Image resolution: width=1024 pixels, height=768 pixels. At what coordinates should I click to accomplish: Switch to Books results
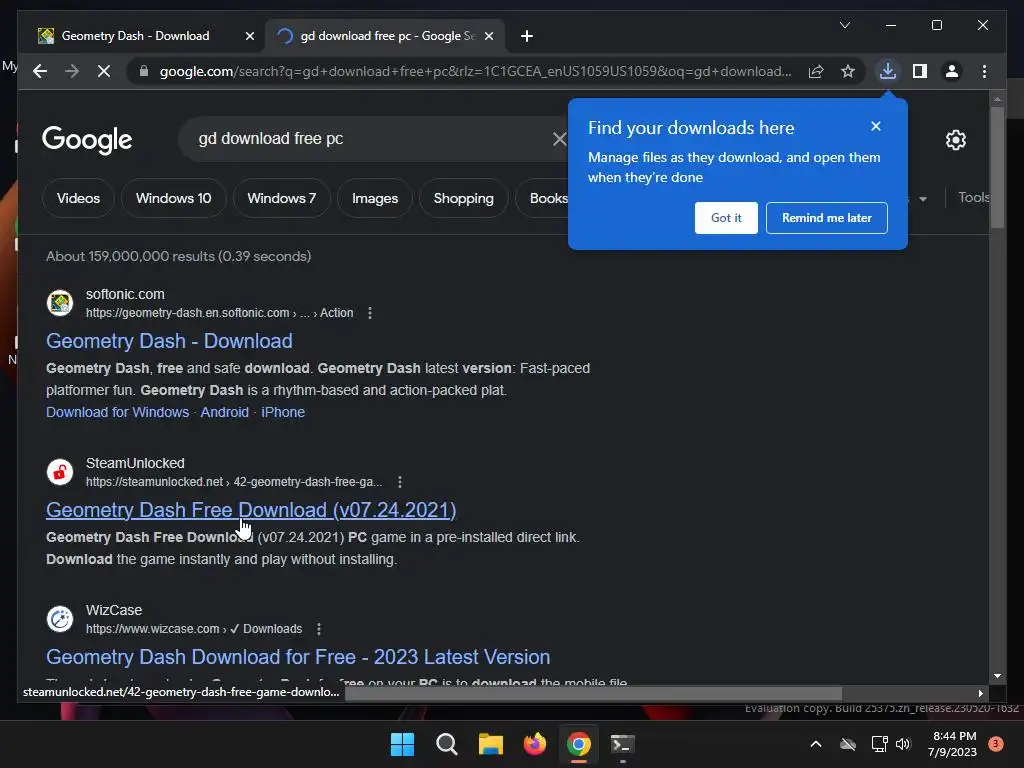(x=543, y=198)
